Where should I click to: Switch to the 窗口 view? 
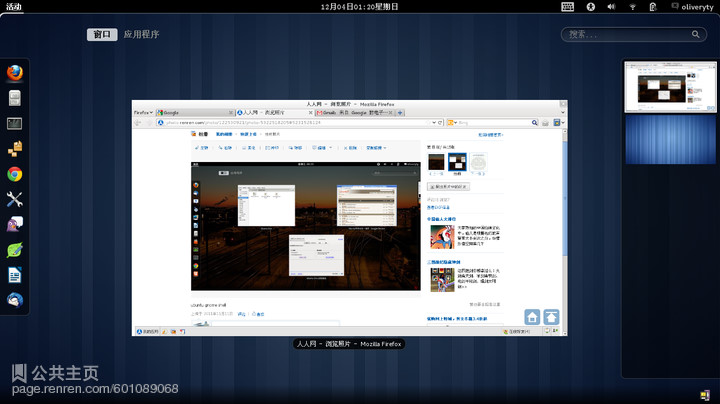(x=102, y=34)
